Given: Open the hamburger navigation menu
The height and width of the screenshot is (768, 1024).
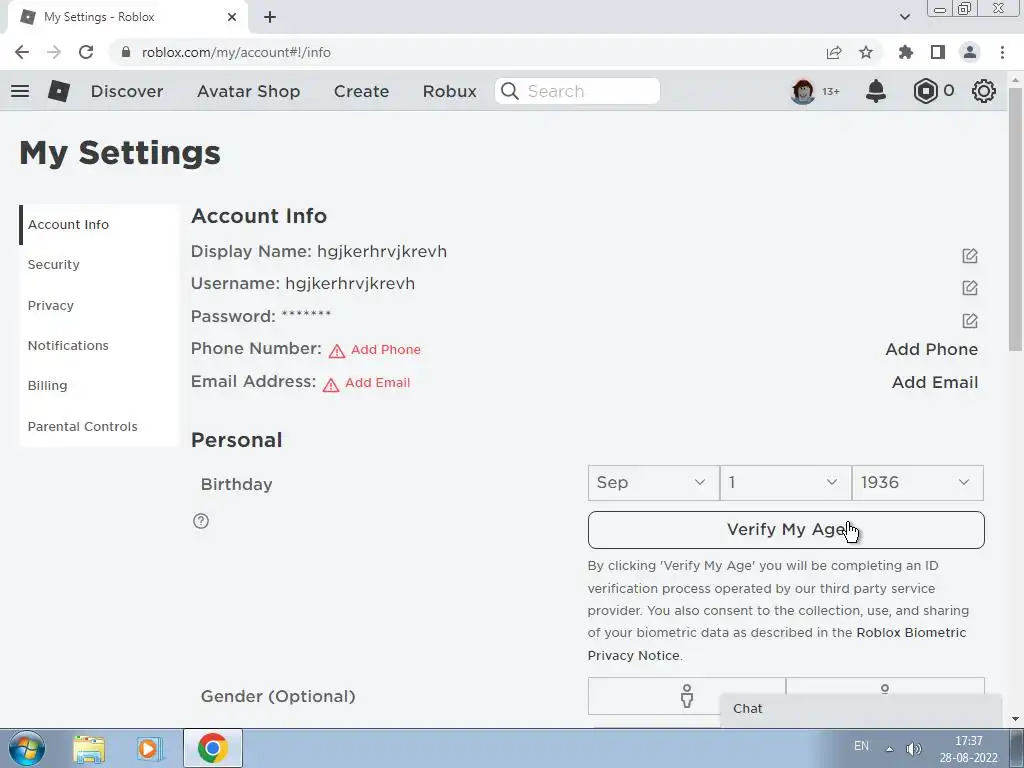Looking at the screenshot, I should (20, 91).
